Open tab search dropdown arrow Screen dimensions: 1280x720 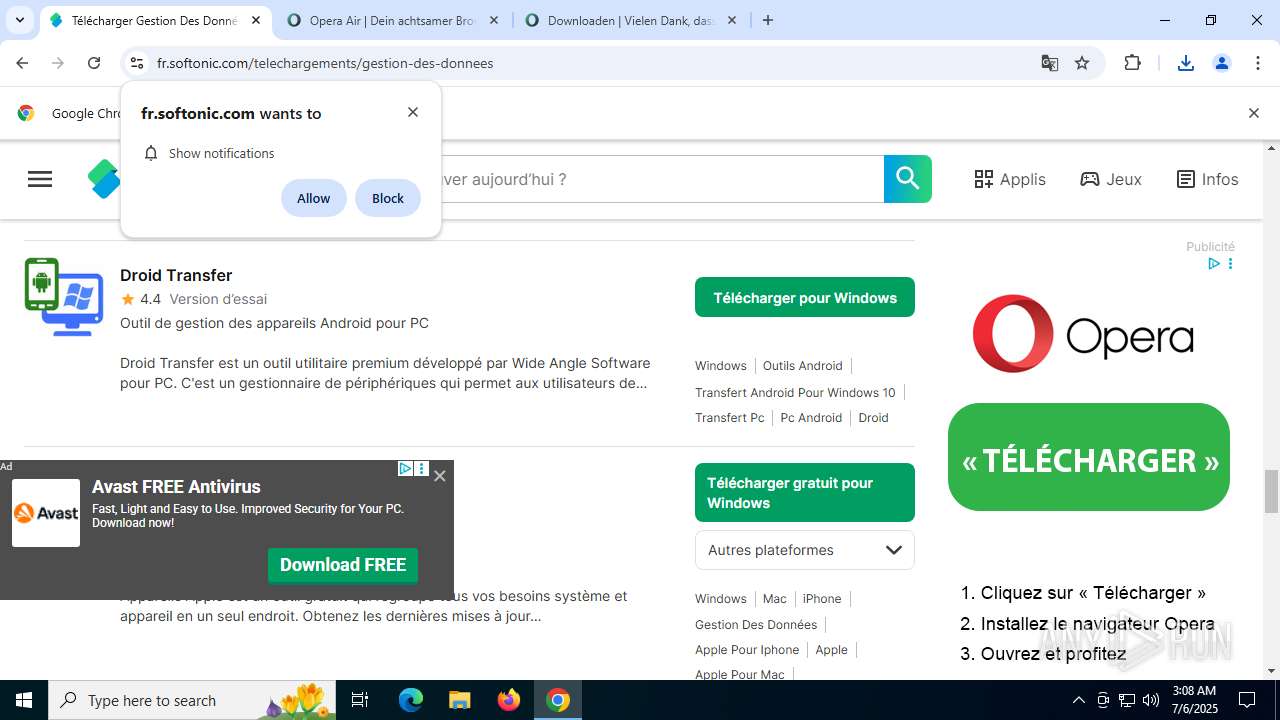pyautogui.click(x=19, y=20)
